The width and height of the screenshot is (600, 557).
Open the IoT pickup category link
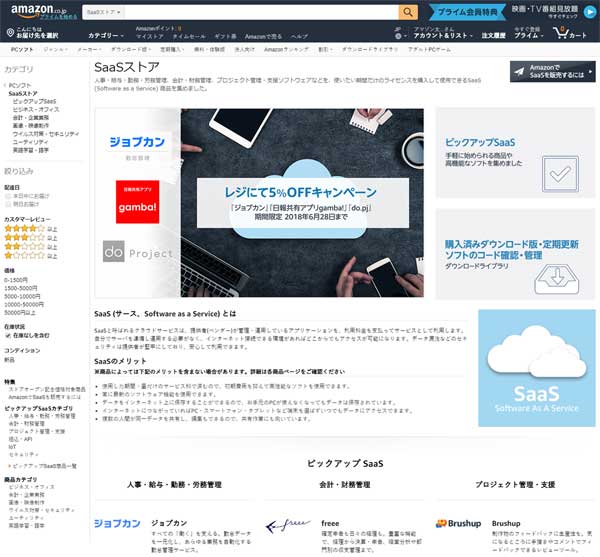pyautogui.click(x=13, y=447)
